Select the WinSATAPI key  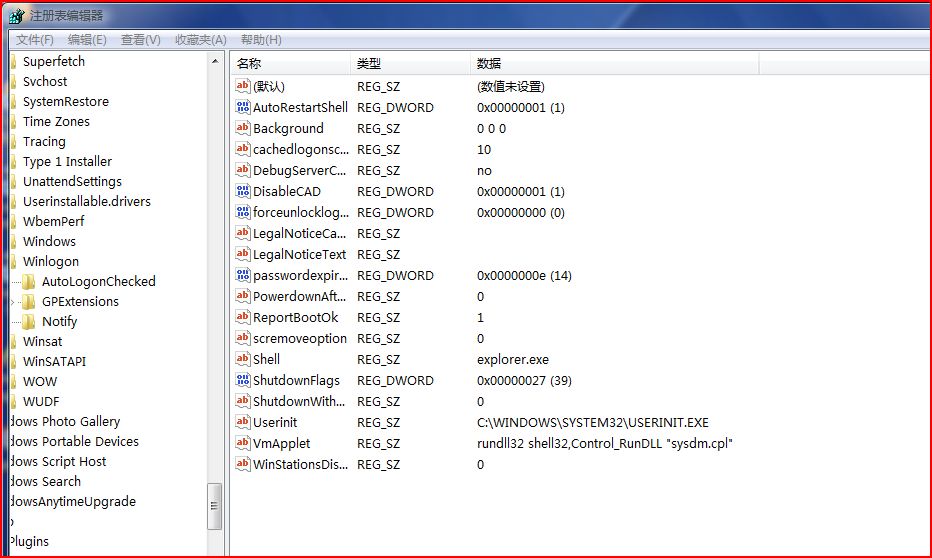(x=54, y=361)
